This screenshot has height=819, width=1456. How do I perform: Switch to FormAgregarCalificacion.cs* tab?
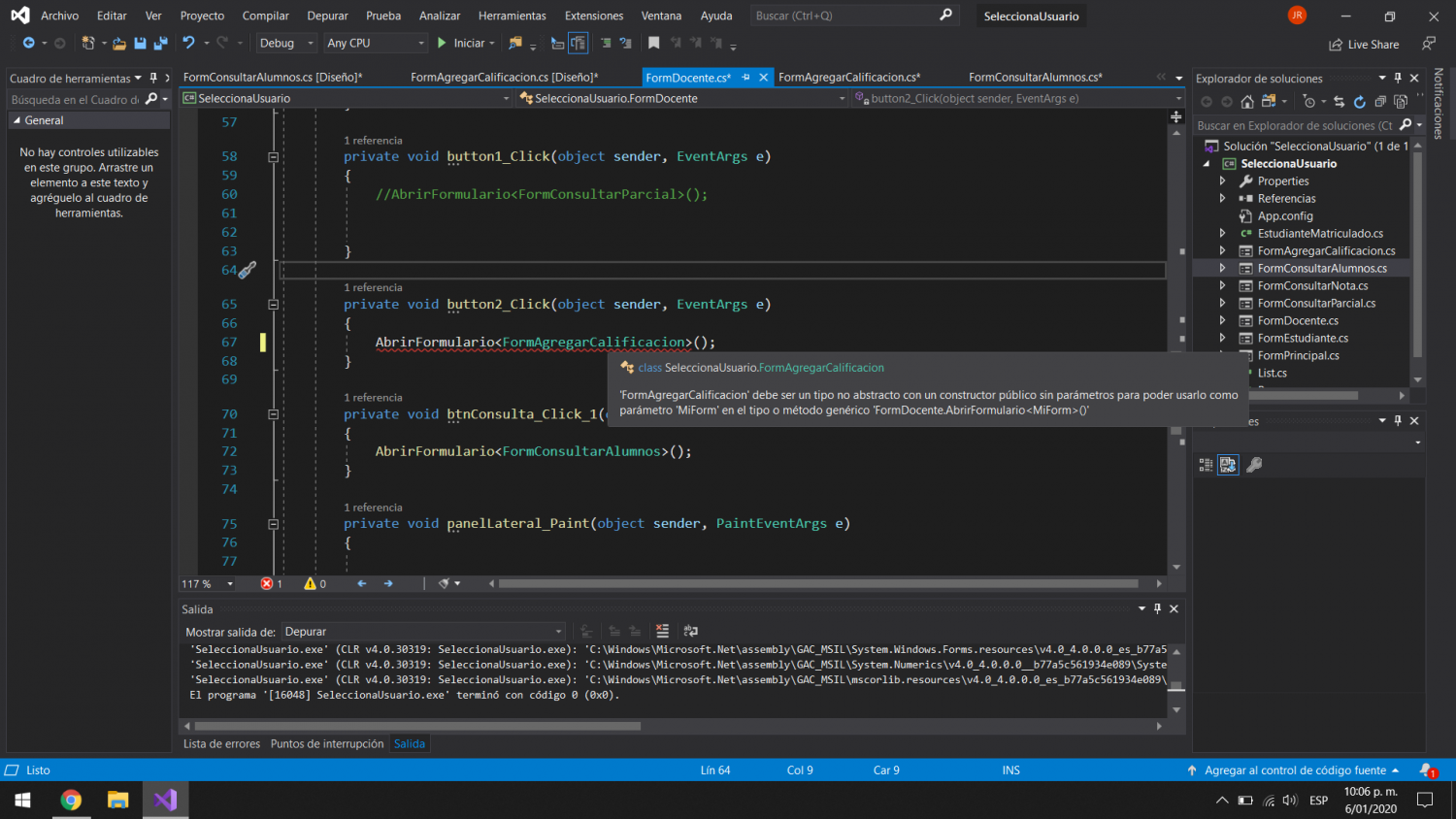click(849, 77)
